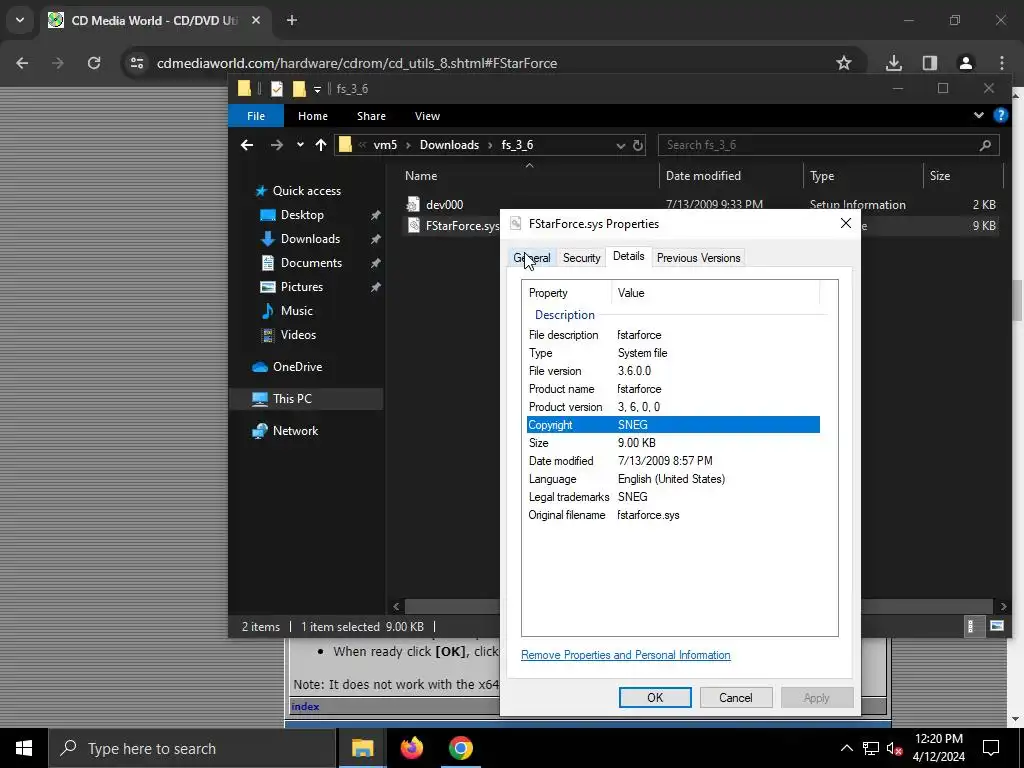
Task: Select the dev000 file
Action: (x=444, y=204)
